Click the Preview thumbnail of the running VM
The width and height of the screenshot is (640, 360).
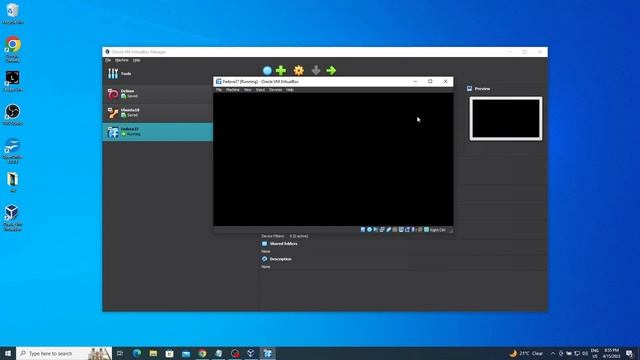point(506,118)
